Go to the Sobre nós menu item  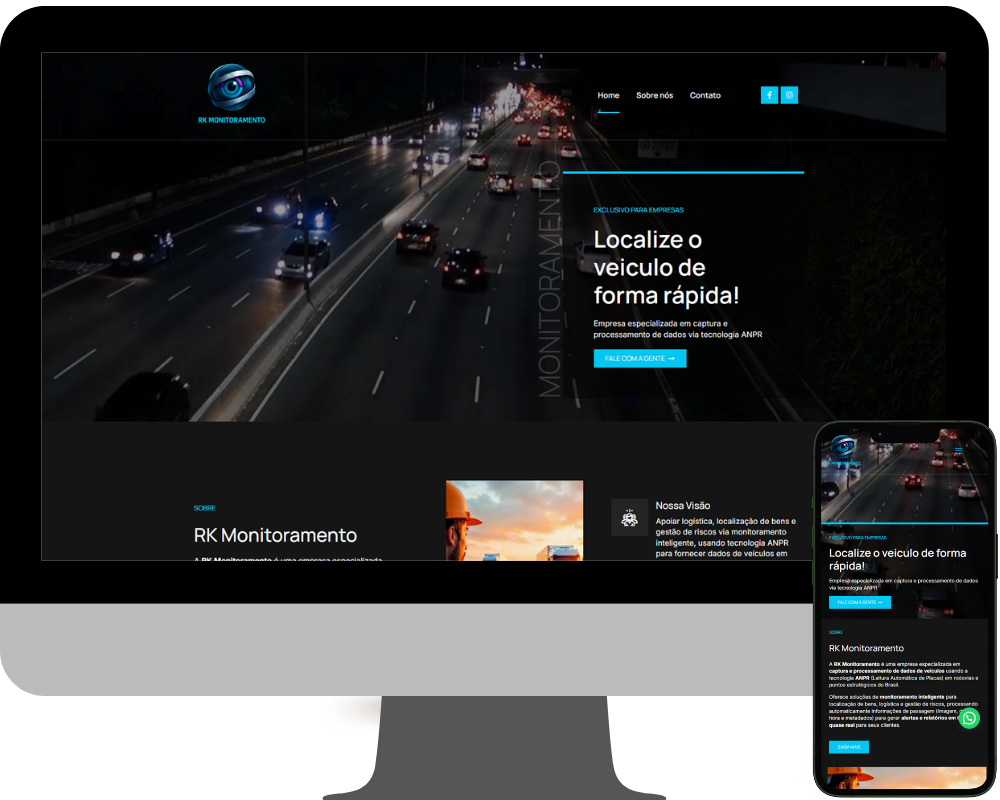click(x=654, y=95)
